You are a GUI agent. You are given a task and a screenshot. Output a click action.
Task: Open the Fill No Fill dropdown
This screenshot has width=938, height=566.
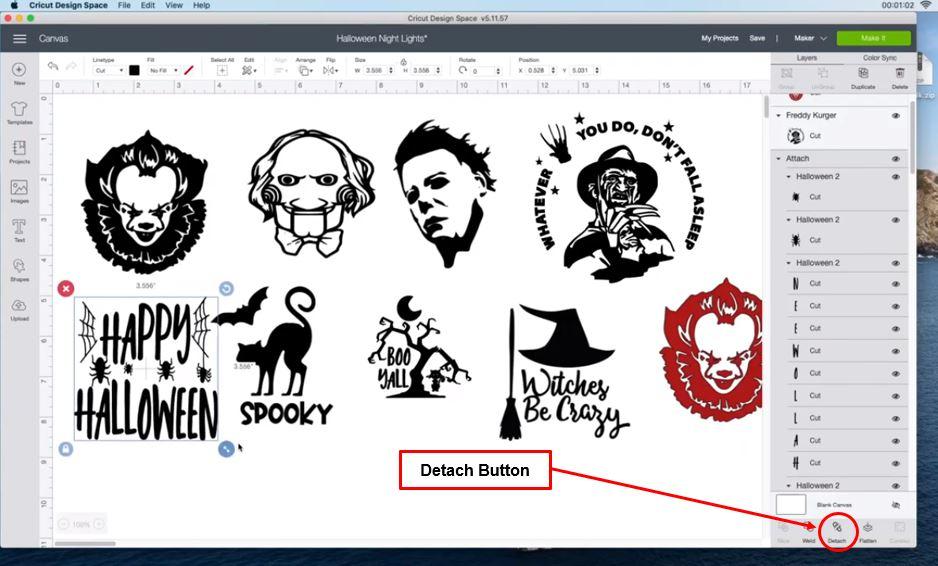pos(163,71)
